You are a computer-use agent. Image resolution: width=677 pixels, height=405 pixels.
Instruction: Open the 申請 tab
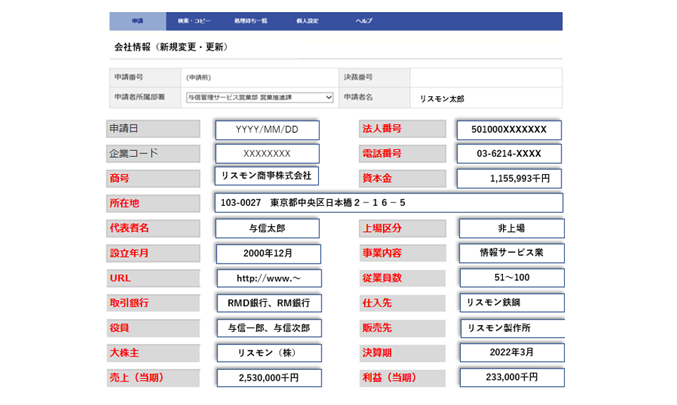point(138,21)
